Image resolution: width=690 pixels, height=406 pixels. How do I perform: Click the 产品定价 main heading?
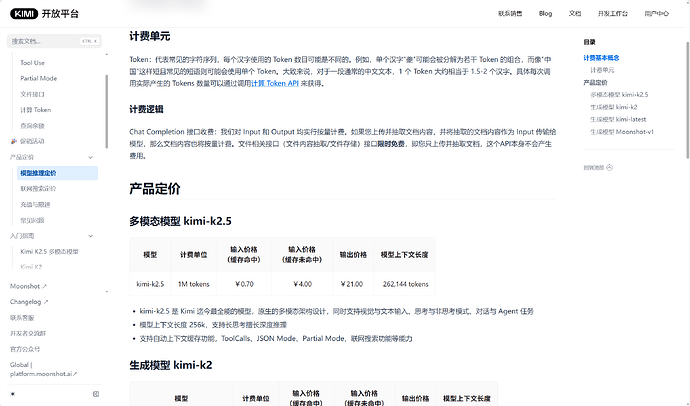pyautogui.click(x=155, y=189)
